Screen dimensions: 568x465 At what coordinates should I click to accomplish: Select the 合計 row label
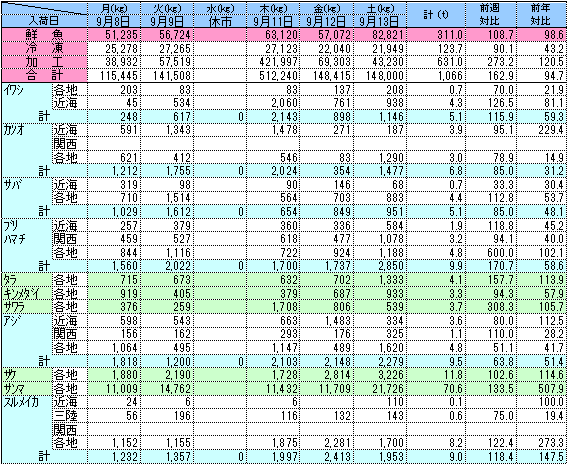[44, 75]
